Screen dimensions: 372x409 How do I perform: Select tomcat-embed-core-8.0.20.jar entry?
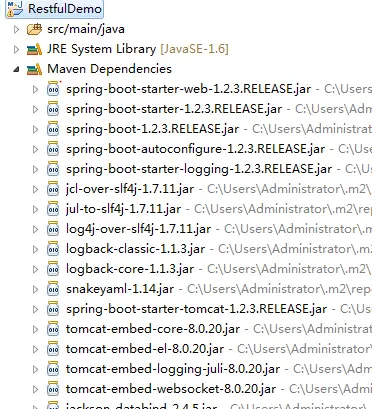[153, 329]
